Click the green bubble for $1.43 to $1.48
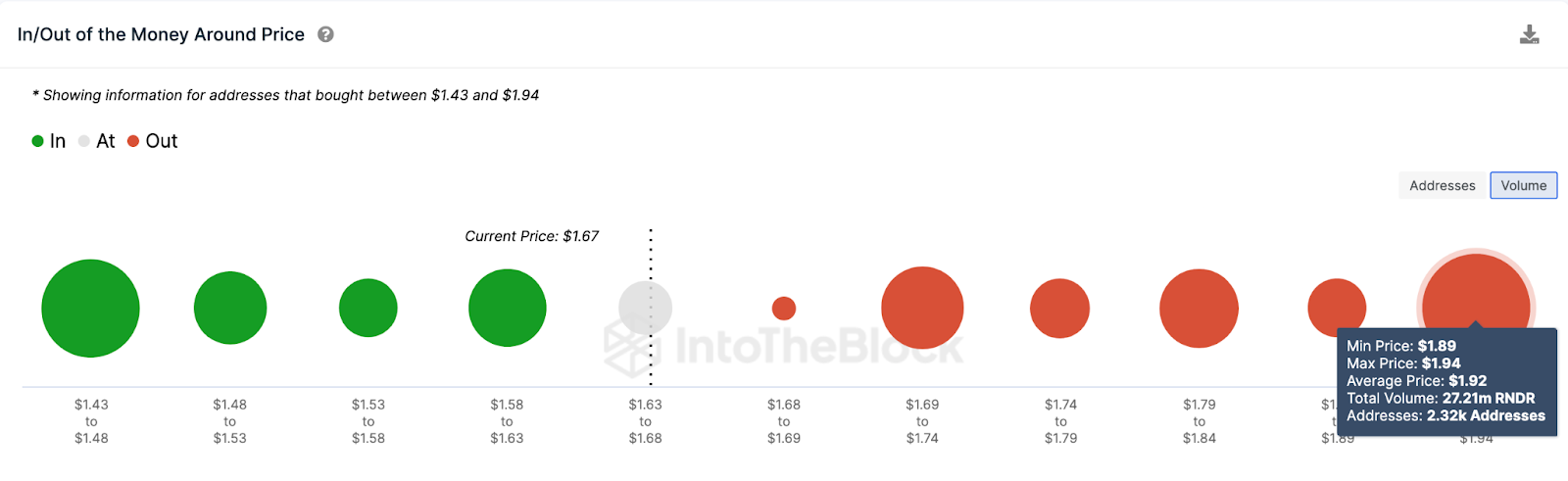Image resolution: width=1568 pixels, height=481 pixels. pos(90,309)
